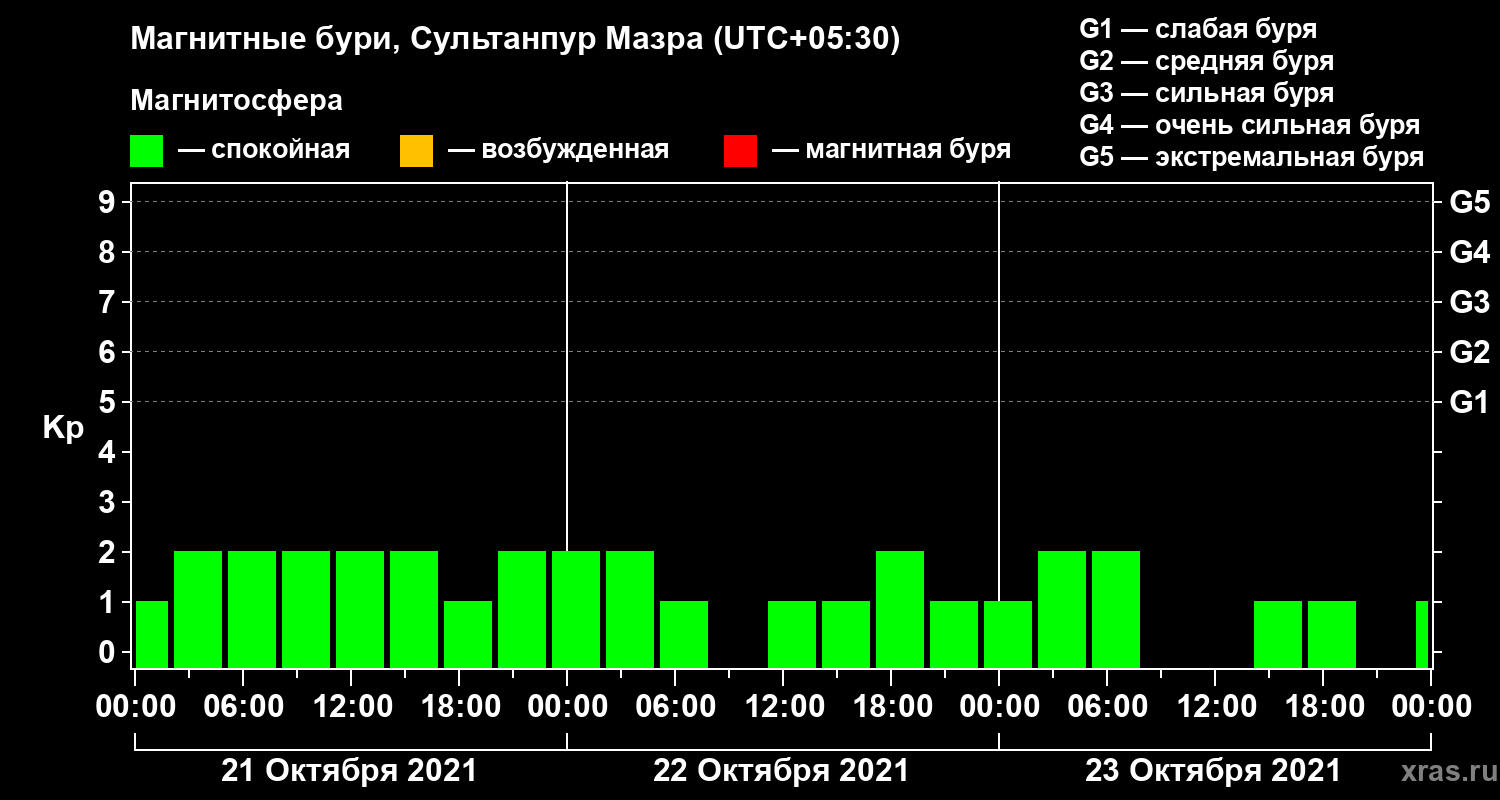Screen dimensions: 1500x800
Task: Click the 03:00–06:00 bar on 23 October
Action: [1062, 609]
